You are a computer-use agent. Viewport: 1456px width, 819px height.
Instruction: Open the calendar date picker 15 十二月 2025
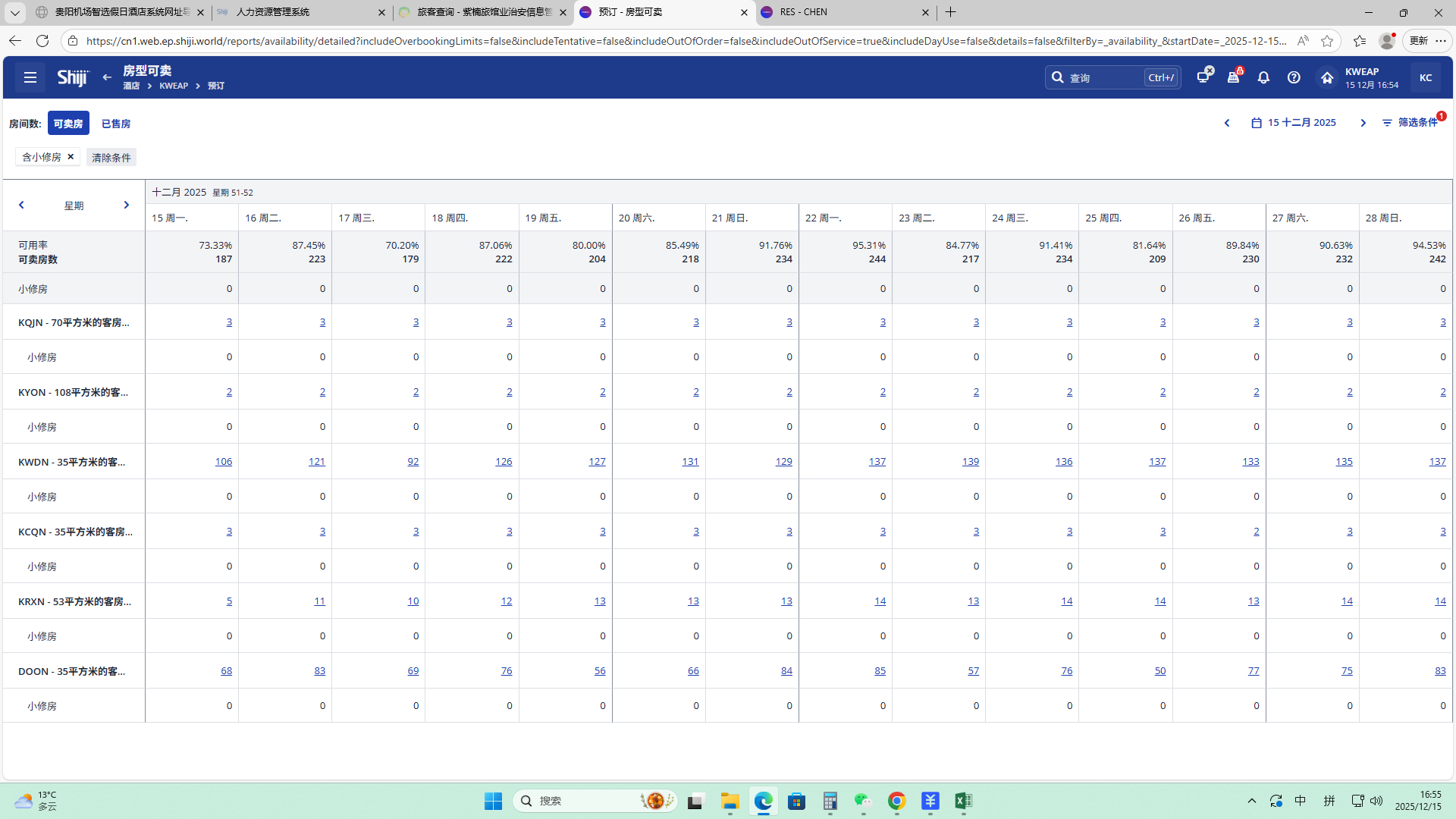pyautogui.click(x=1294, y=123)
